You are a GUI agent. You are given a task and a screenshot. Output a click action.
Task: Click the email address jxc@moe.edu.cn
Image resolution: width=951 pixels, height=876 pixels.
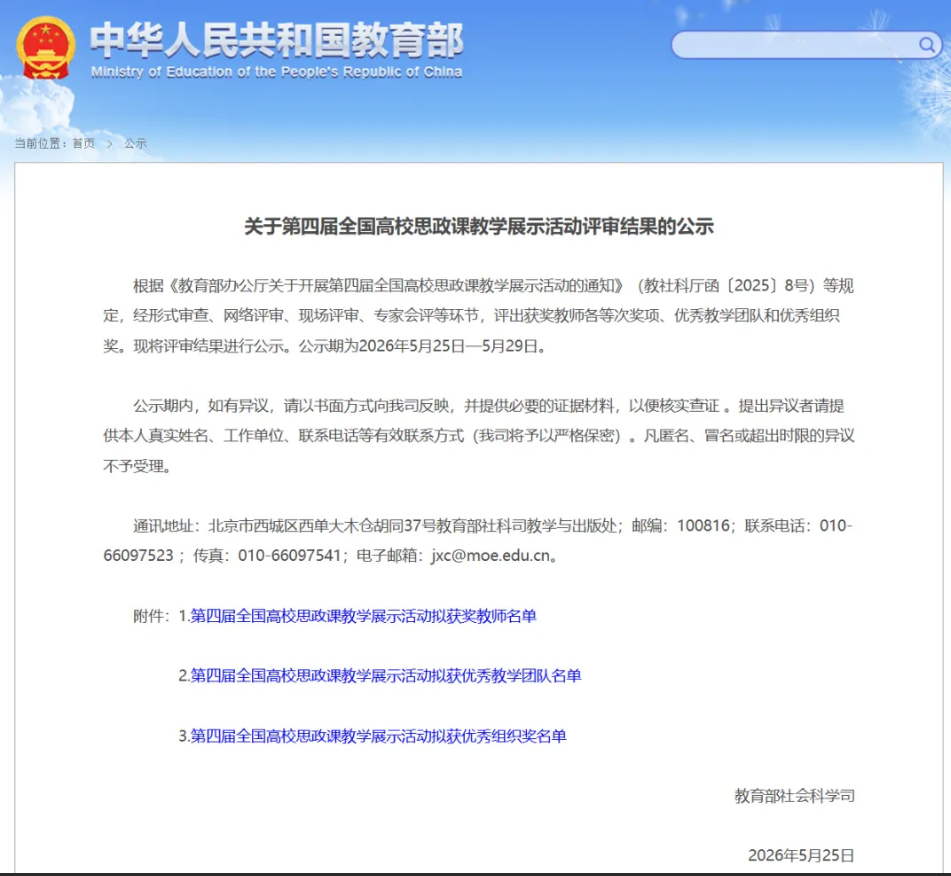click(491, 556)
